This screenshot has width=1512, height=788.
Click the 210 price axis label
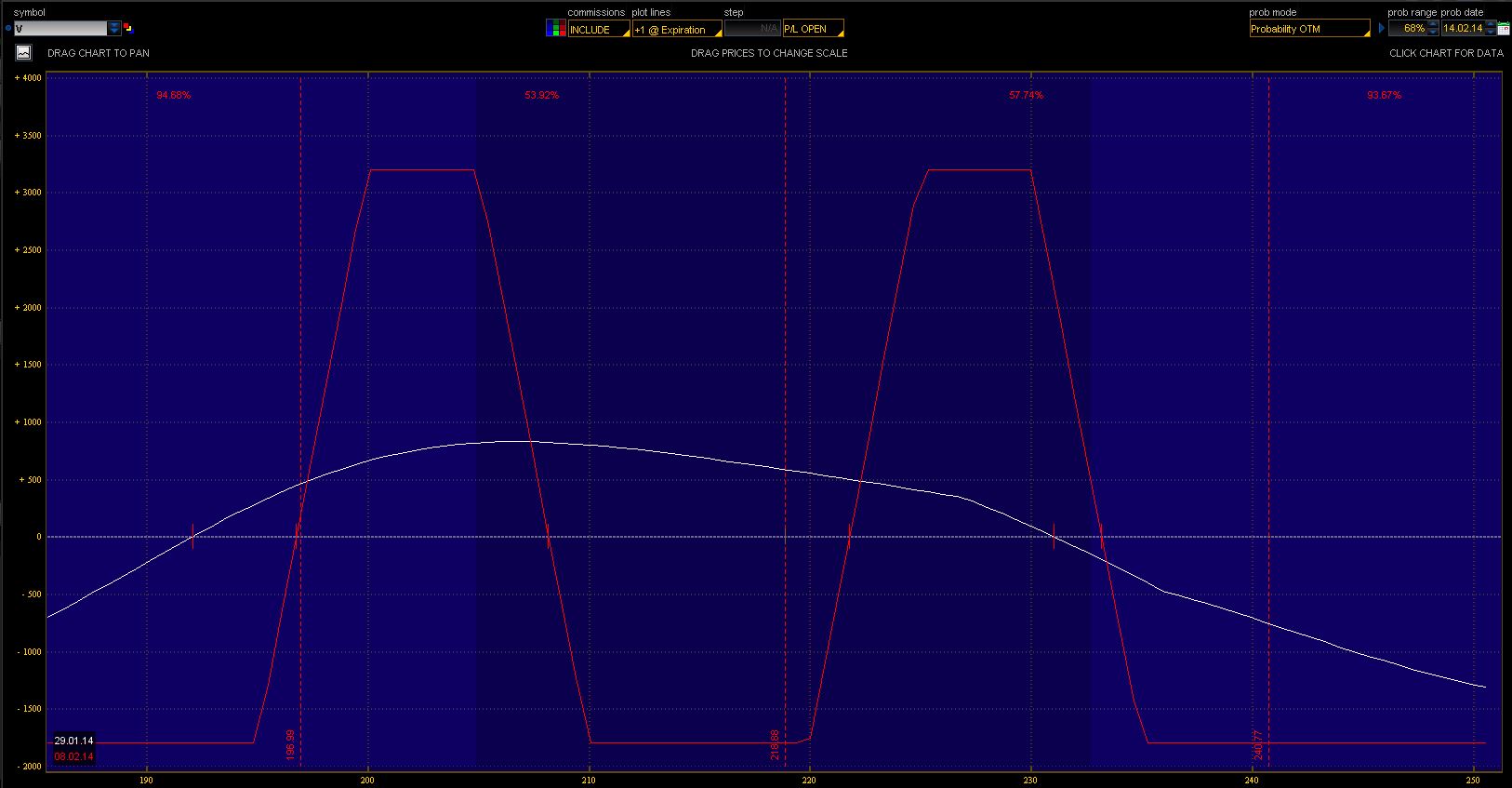[589, 780]
